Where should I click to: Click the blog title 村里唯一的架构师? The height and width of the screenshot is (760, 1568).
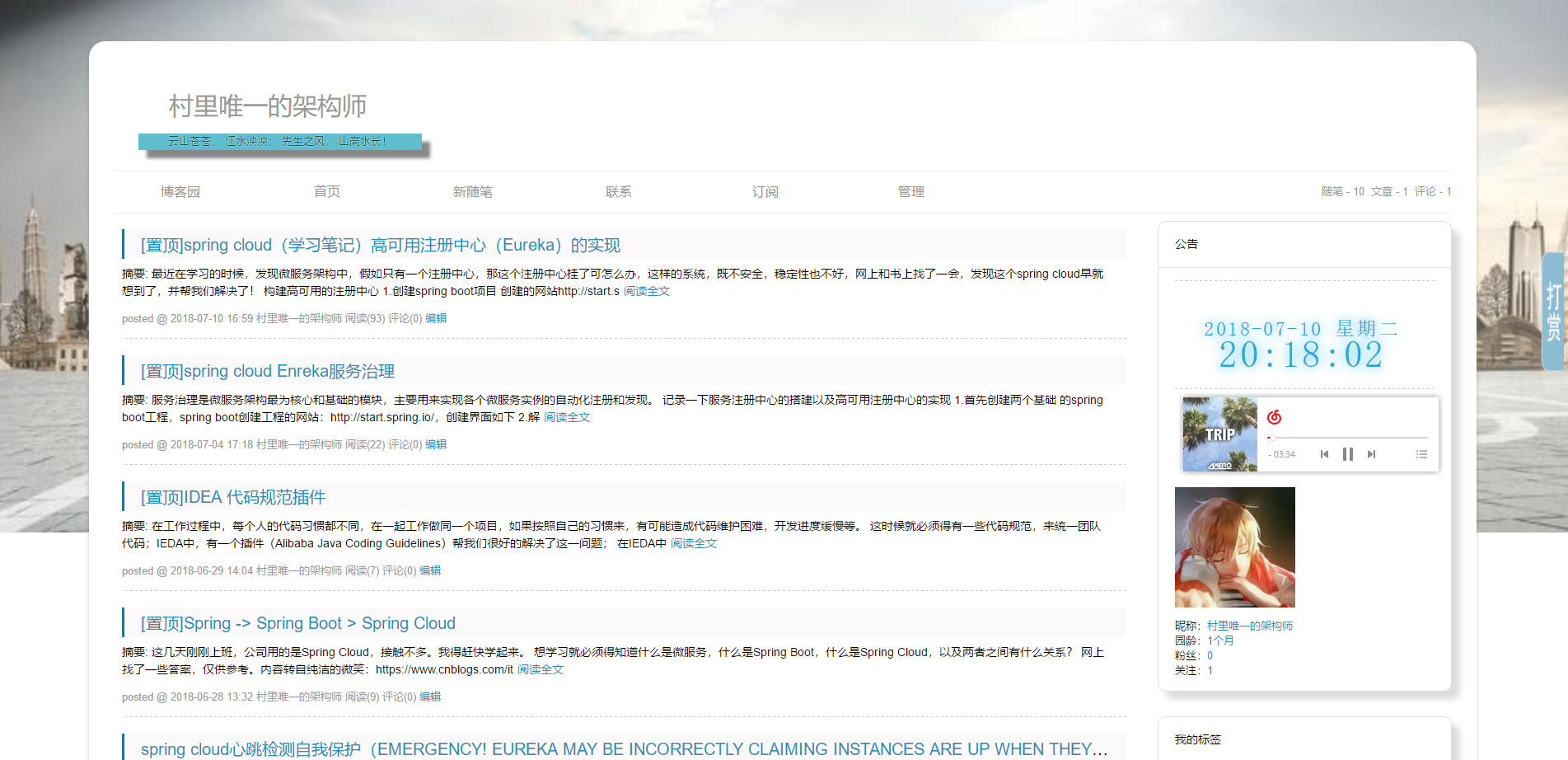coord(268,106)
